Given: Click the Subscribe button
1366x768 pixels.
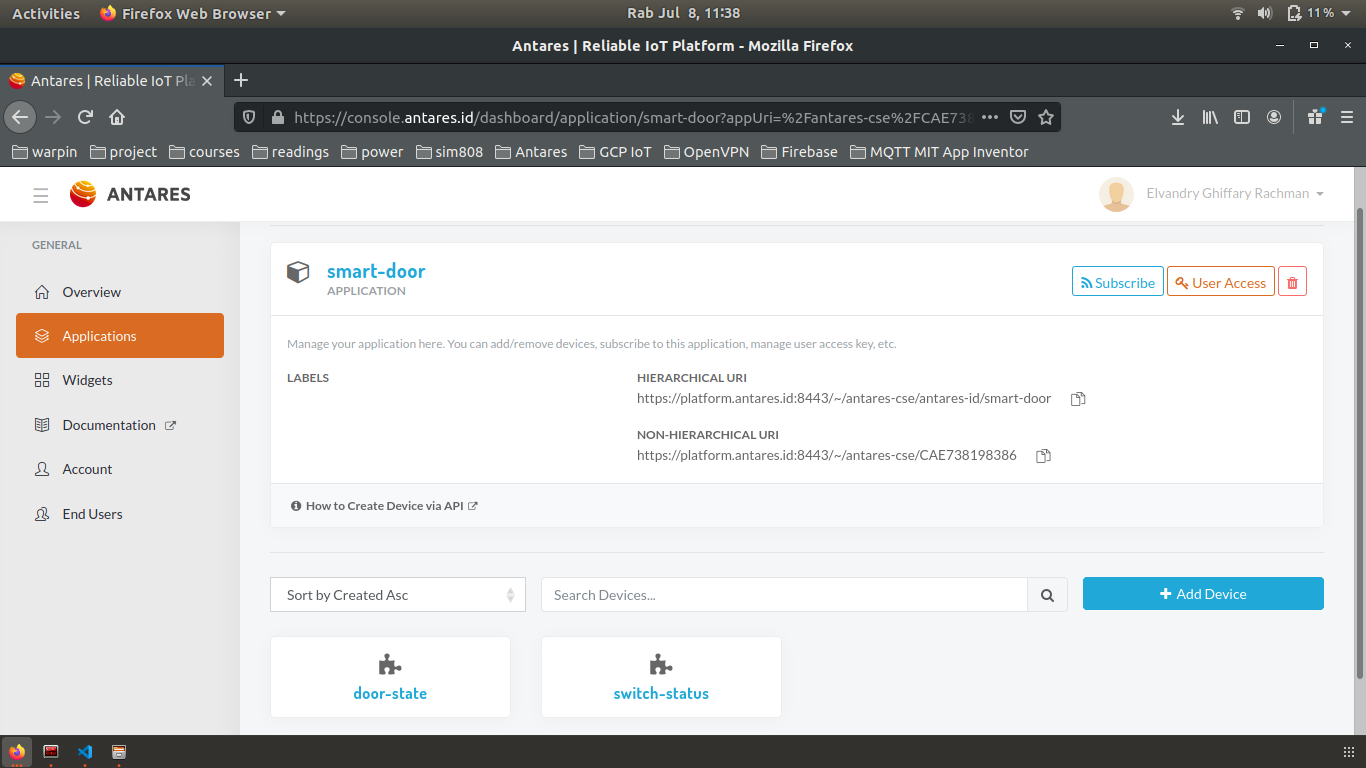Looking at the screenshot, I should 1118,282.
